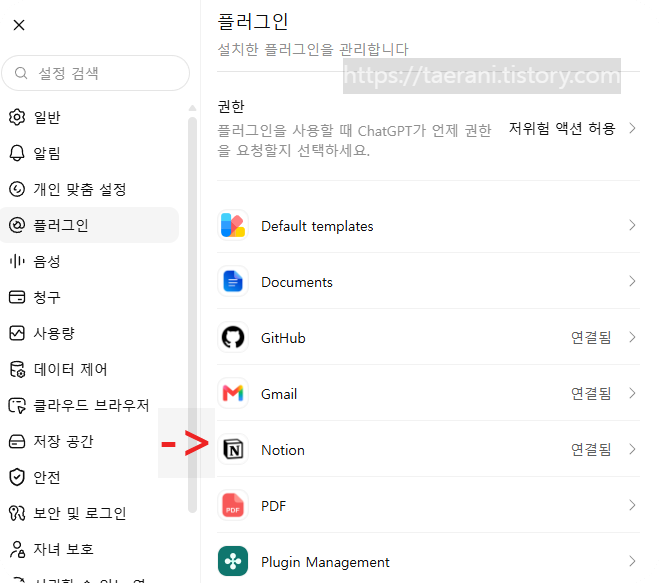Click the database icon for 데이터 제어
Image resolution: width=659 pixels, height=583 pixels.
(17, 369)
